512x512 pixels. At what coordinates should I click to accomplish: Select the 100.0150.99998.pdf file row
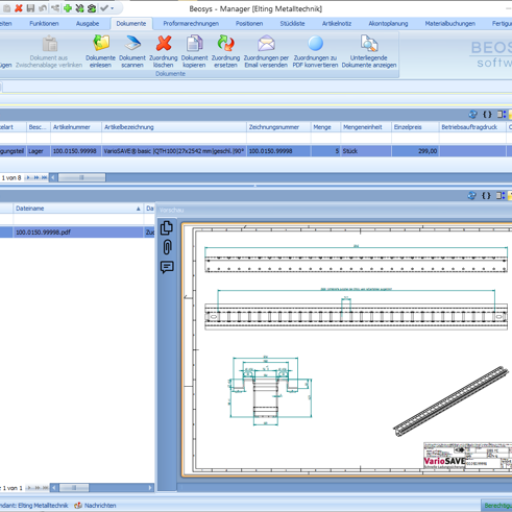point(77,232)
